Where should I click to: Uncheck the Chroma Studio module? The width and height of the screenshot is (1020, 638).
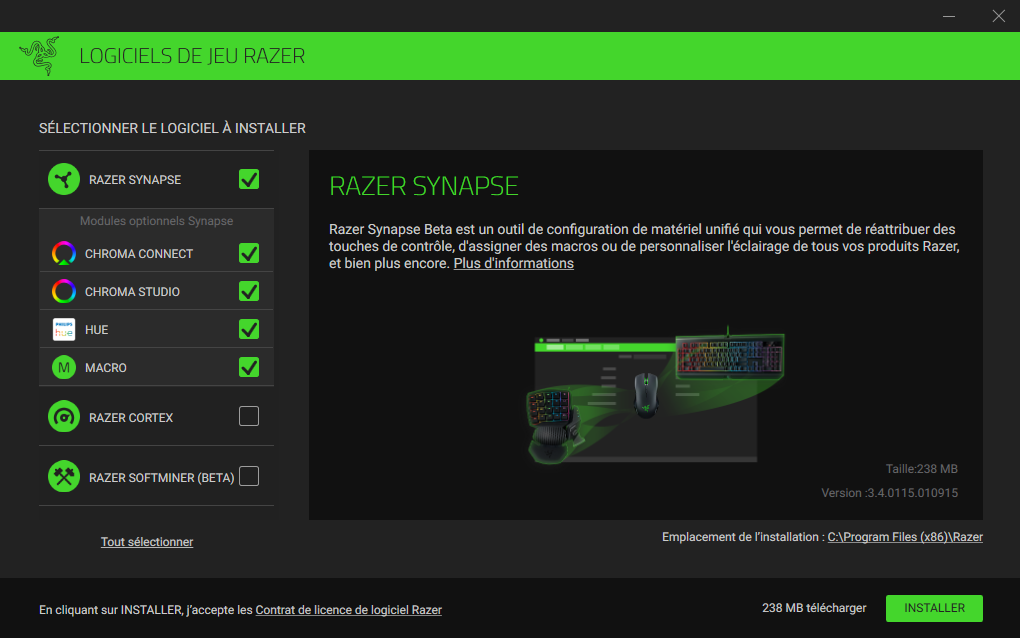249,291
